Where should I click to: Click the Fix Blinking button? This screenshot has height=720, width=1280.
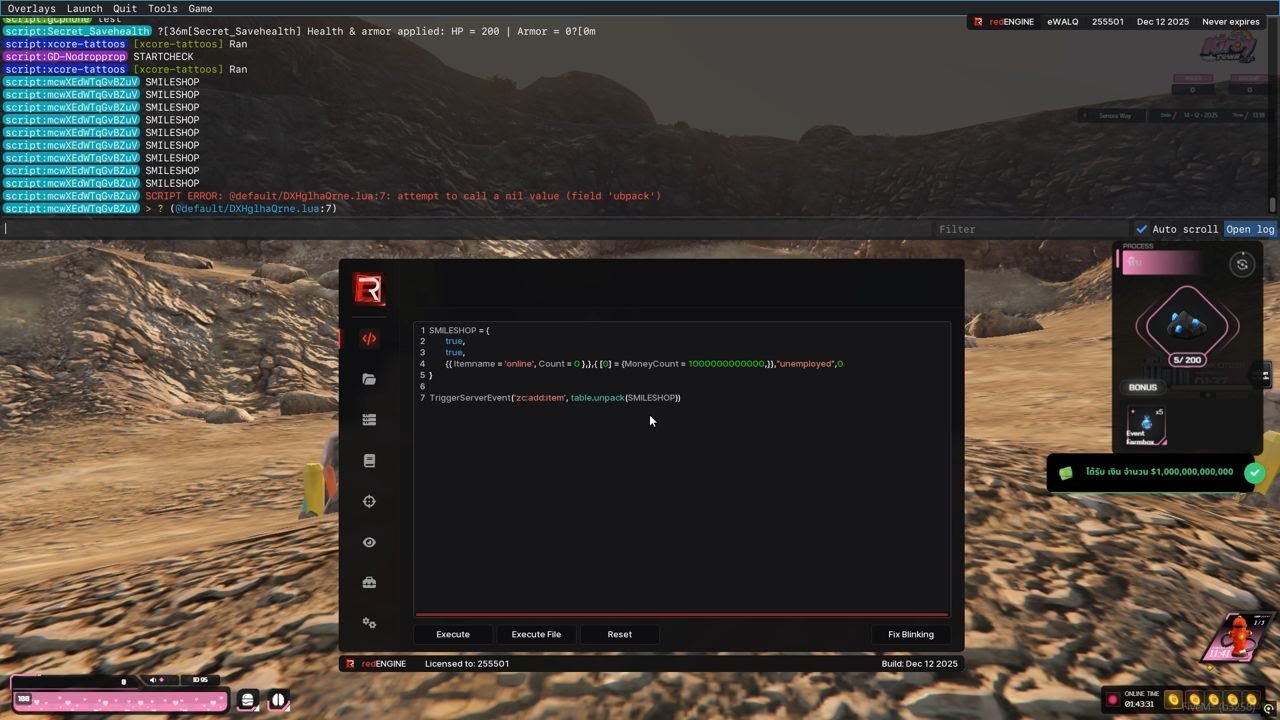(911, 634)
